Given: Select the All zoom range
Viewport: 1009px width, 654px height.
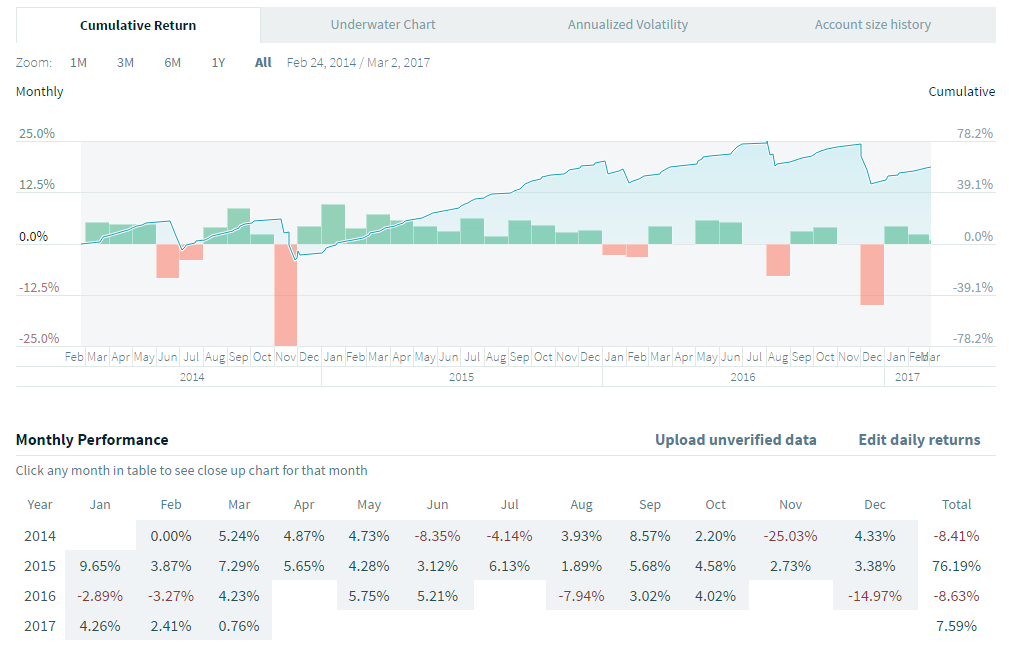Looking at the screenshot, I should click(263, 63).
